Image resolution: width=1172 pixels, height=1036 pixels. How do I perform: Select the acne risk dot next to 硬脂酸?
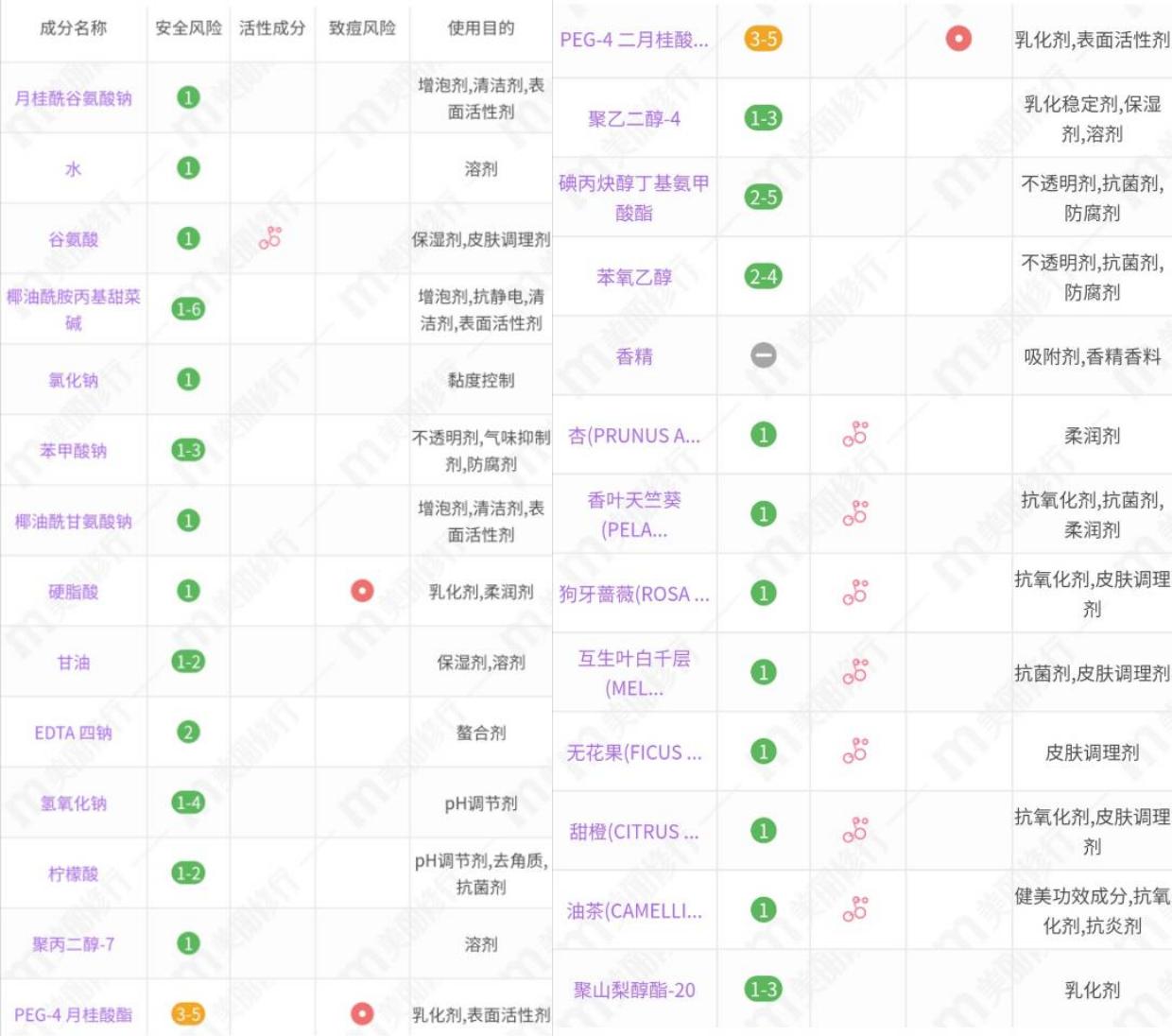coord(363,592)
